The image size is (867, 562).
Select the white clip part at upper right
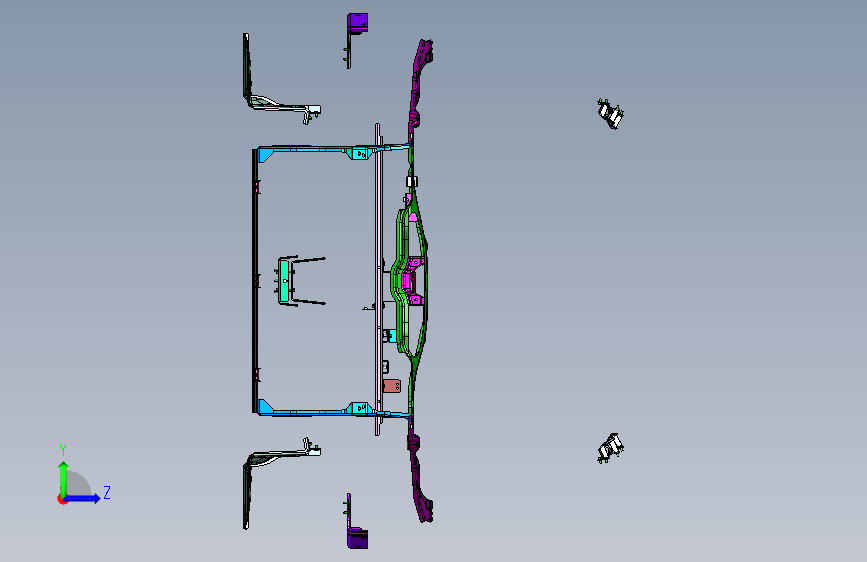[x=610, y=114]
